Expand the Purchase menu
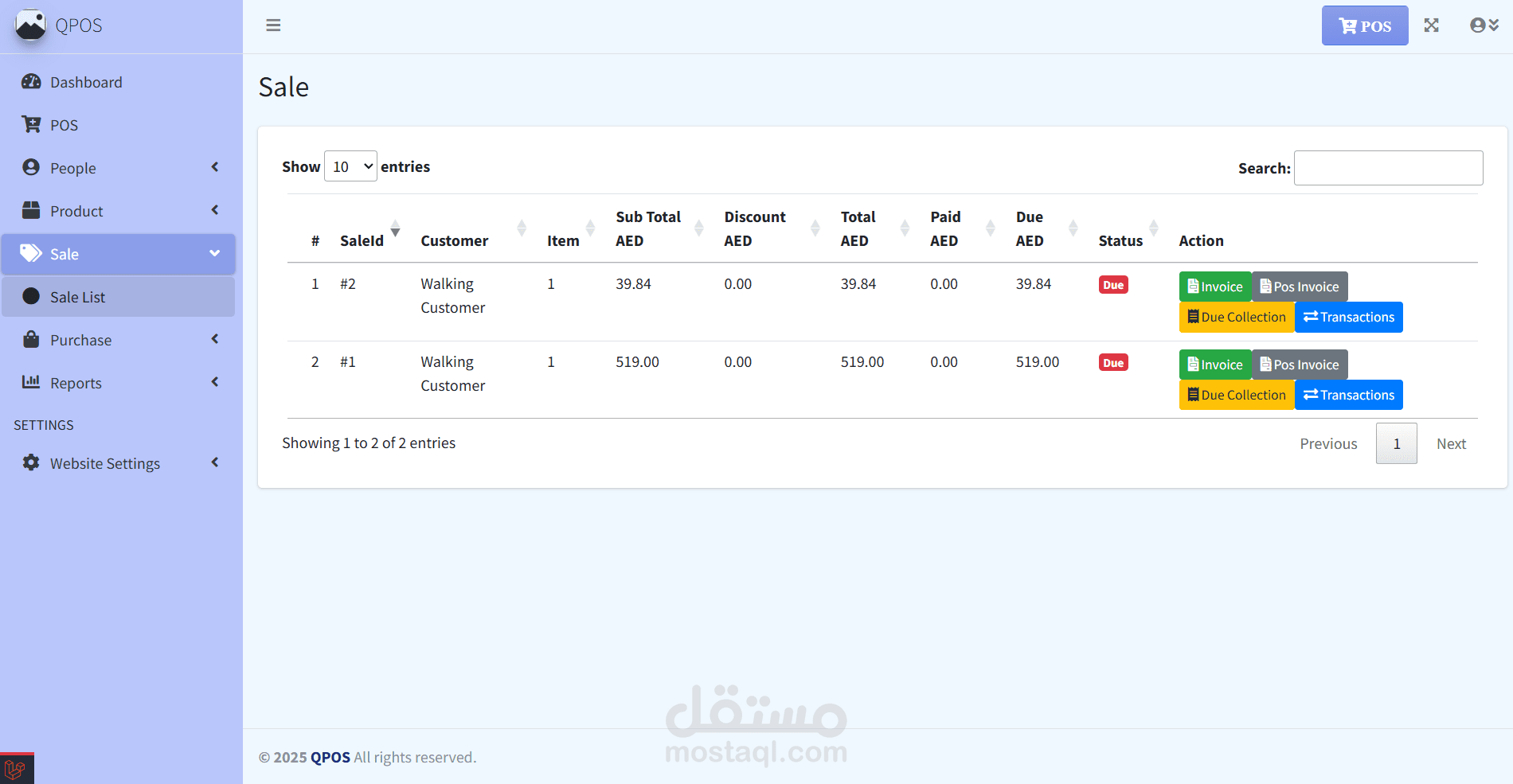This screenshot has height=784, width=1513. point(118,340)
